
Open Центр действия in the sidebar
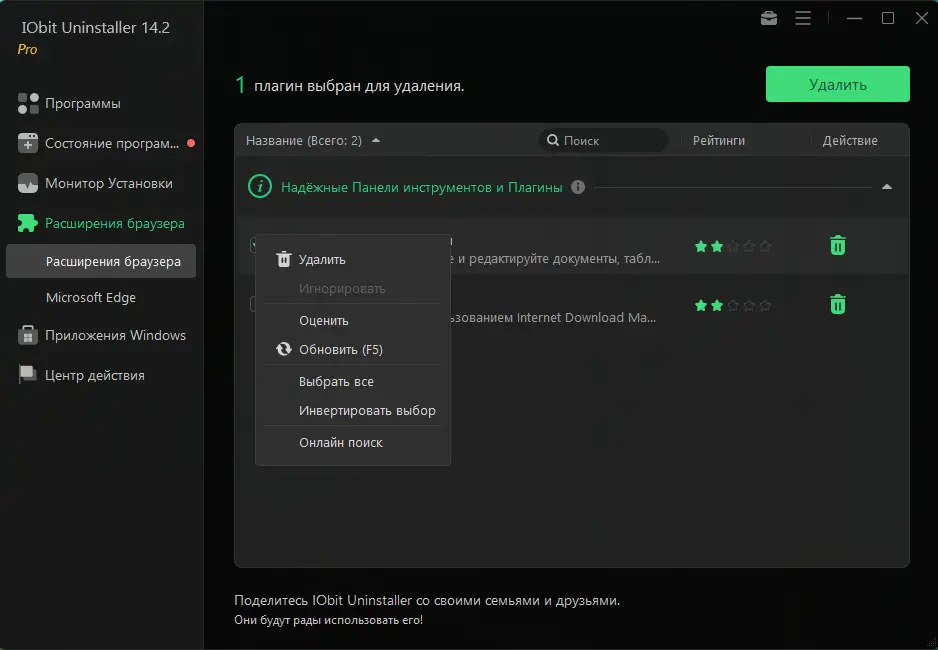click(94, 375)
